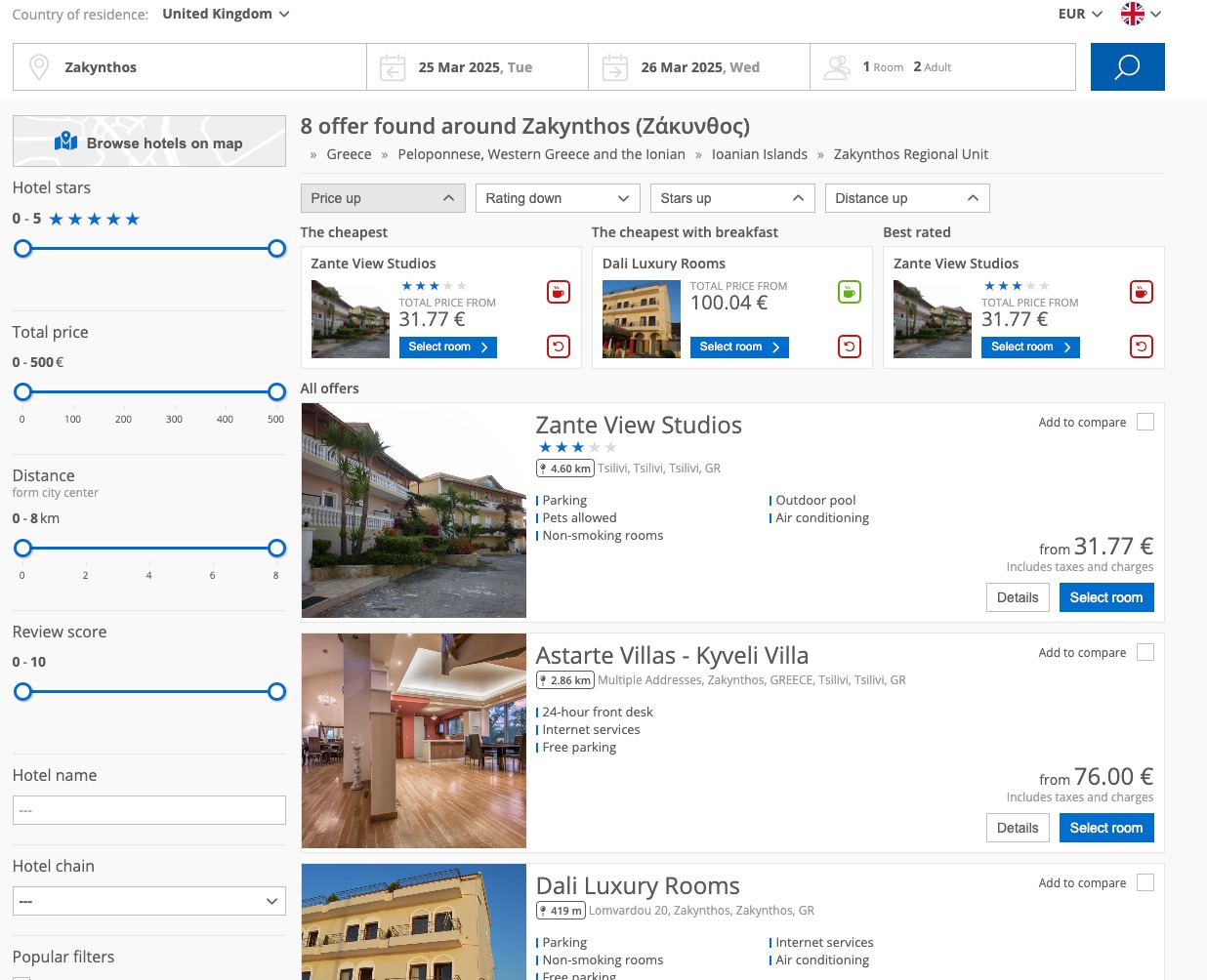
Task: Select room for Astarte Villas listing
Action: (x=1106, y=828)
